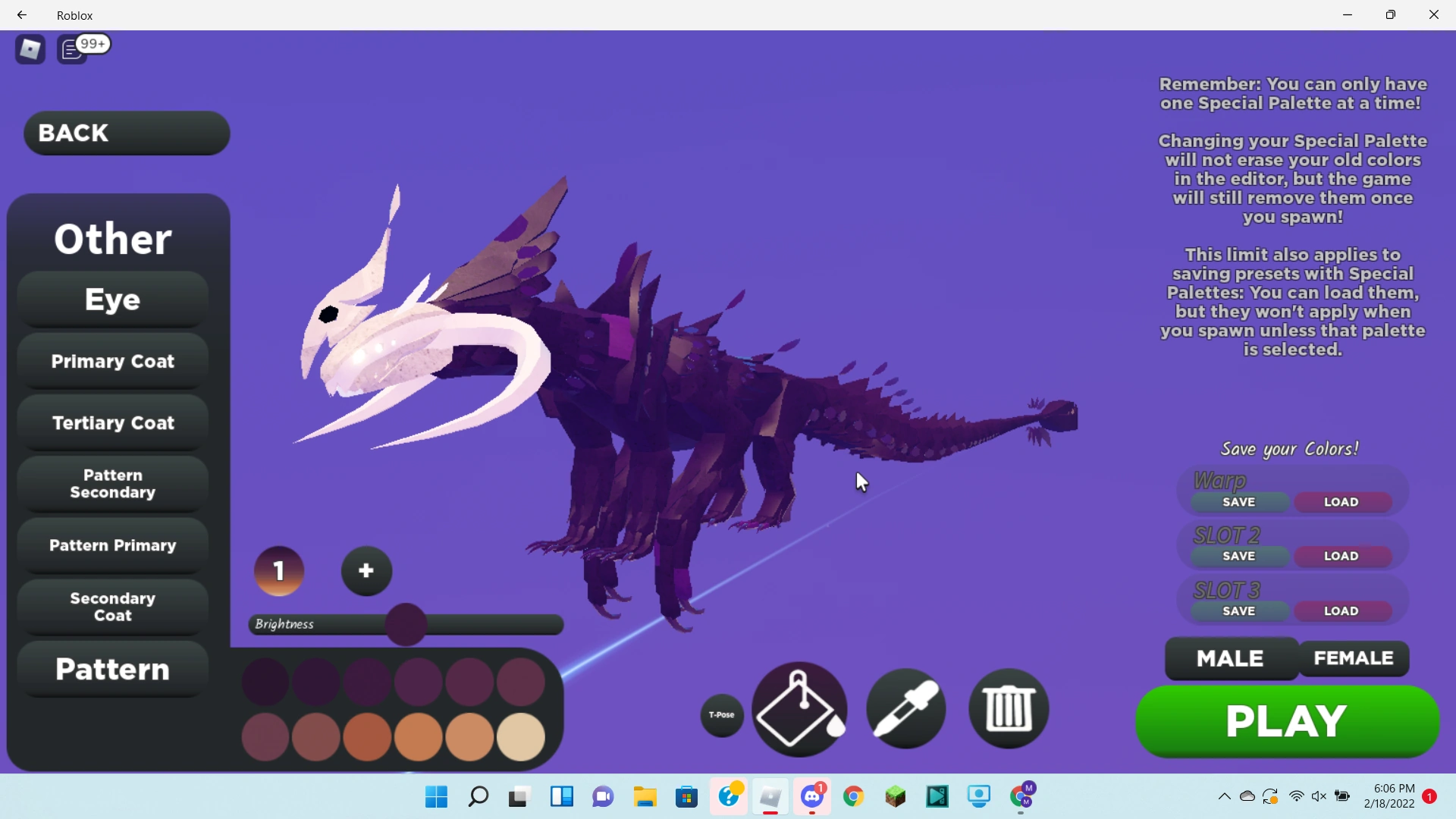Click the trash can delete icon

(1009, 709)
